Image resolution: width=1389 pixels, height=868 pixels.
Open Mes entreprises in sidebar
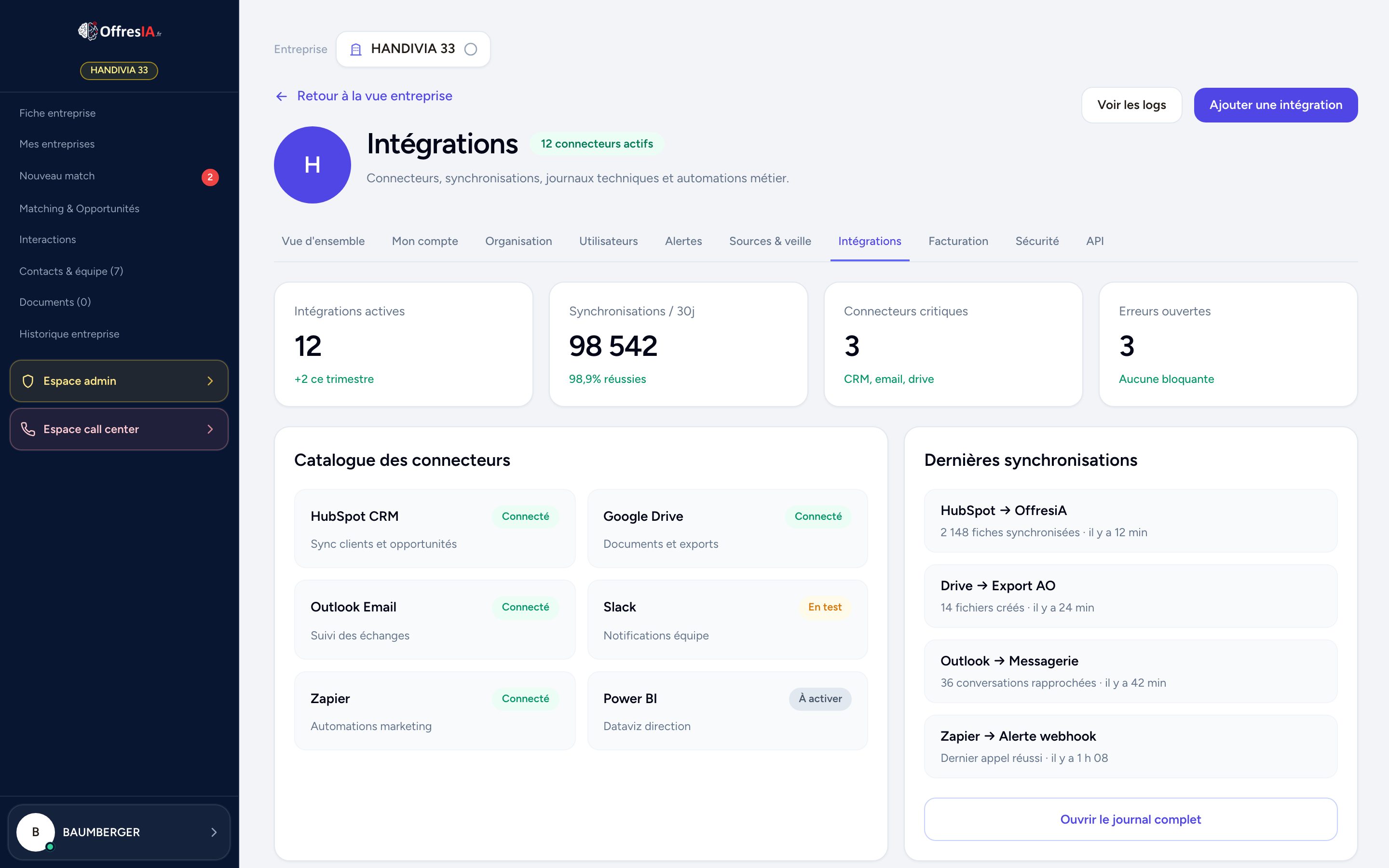tap(57, 144)
